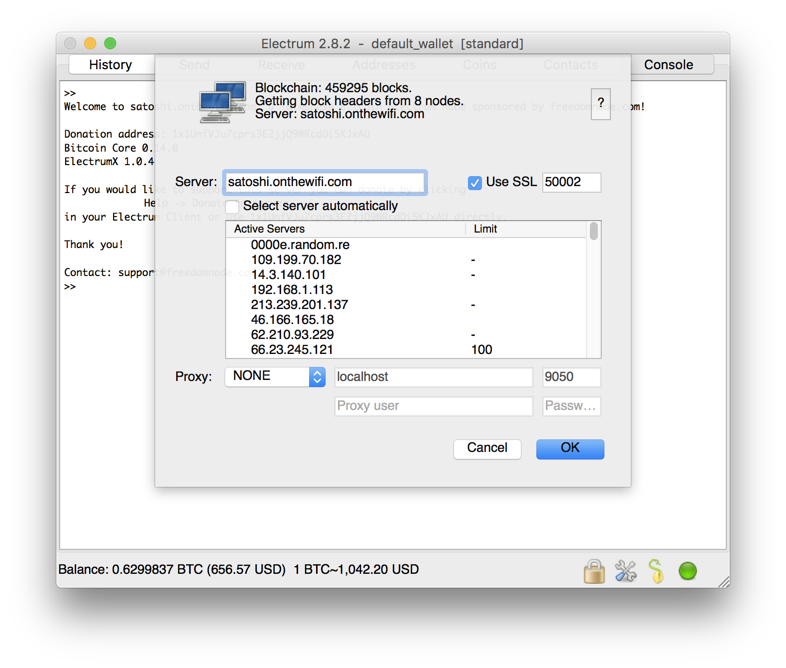Click the Cancel button

click(x=487, y=449)
